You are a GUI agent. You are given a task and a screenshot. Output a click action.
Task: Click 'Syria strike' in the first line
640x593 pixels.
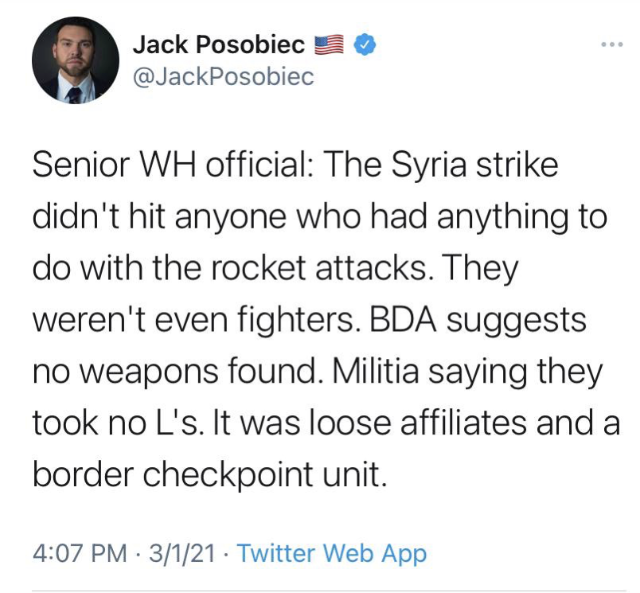(x=475, y=166)
